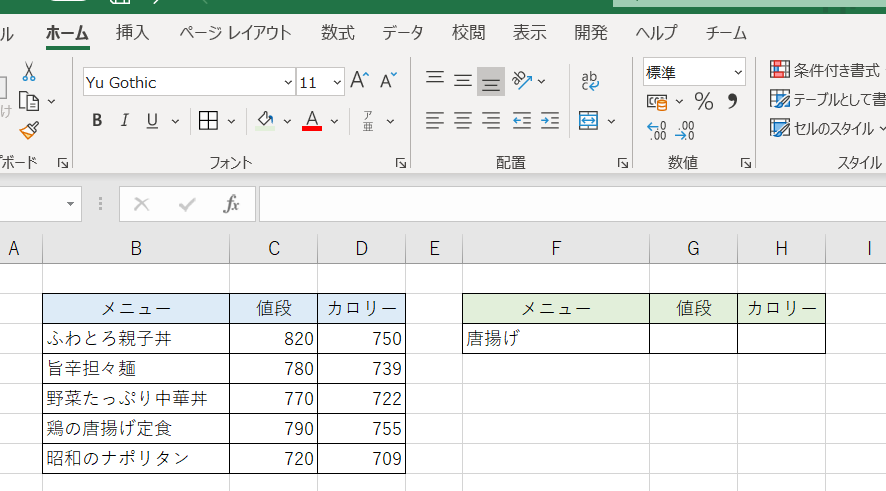Viewport: 886px width, 491px height.
Task: Apply percent style
Action: click(x=703, y=102)
